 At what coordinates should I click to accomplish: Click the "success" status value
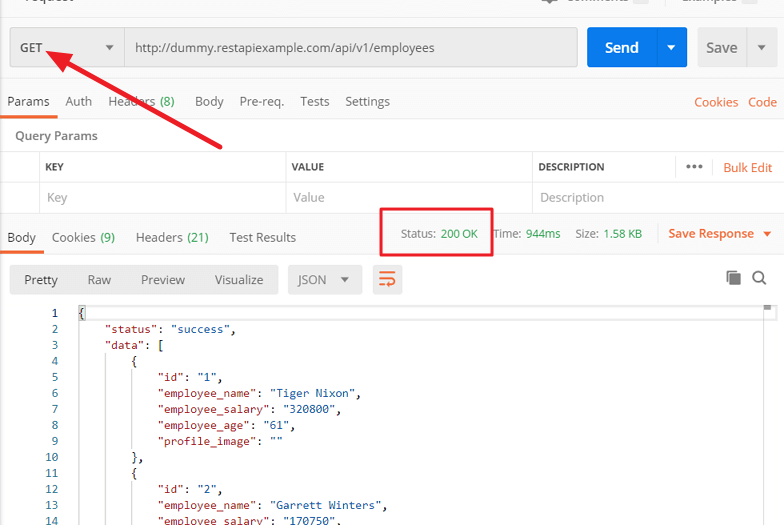click(200, 330)
